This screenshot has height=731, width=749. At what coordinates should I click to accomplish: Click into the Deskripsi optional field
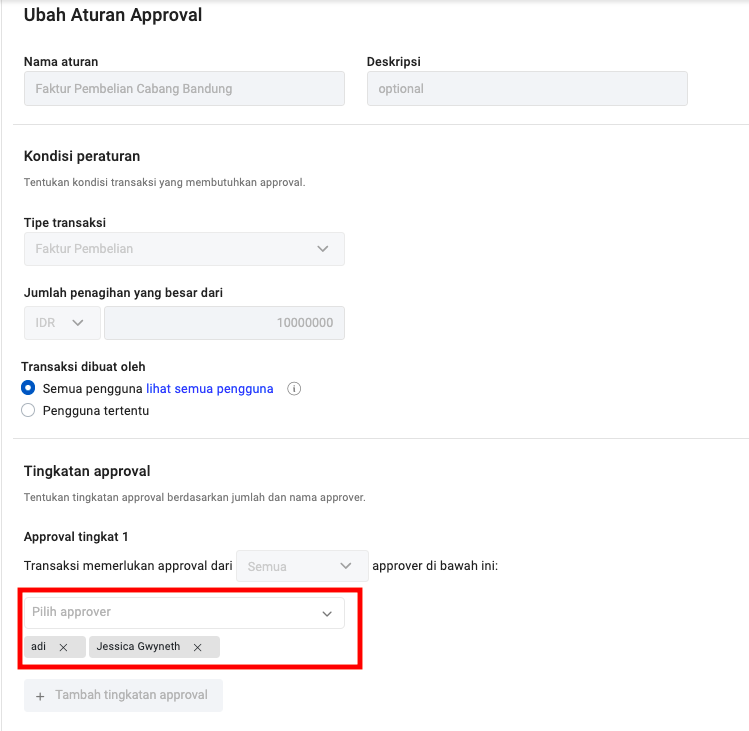point(527,89)
